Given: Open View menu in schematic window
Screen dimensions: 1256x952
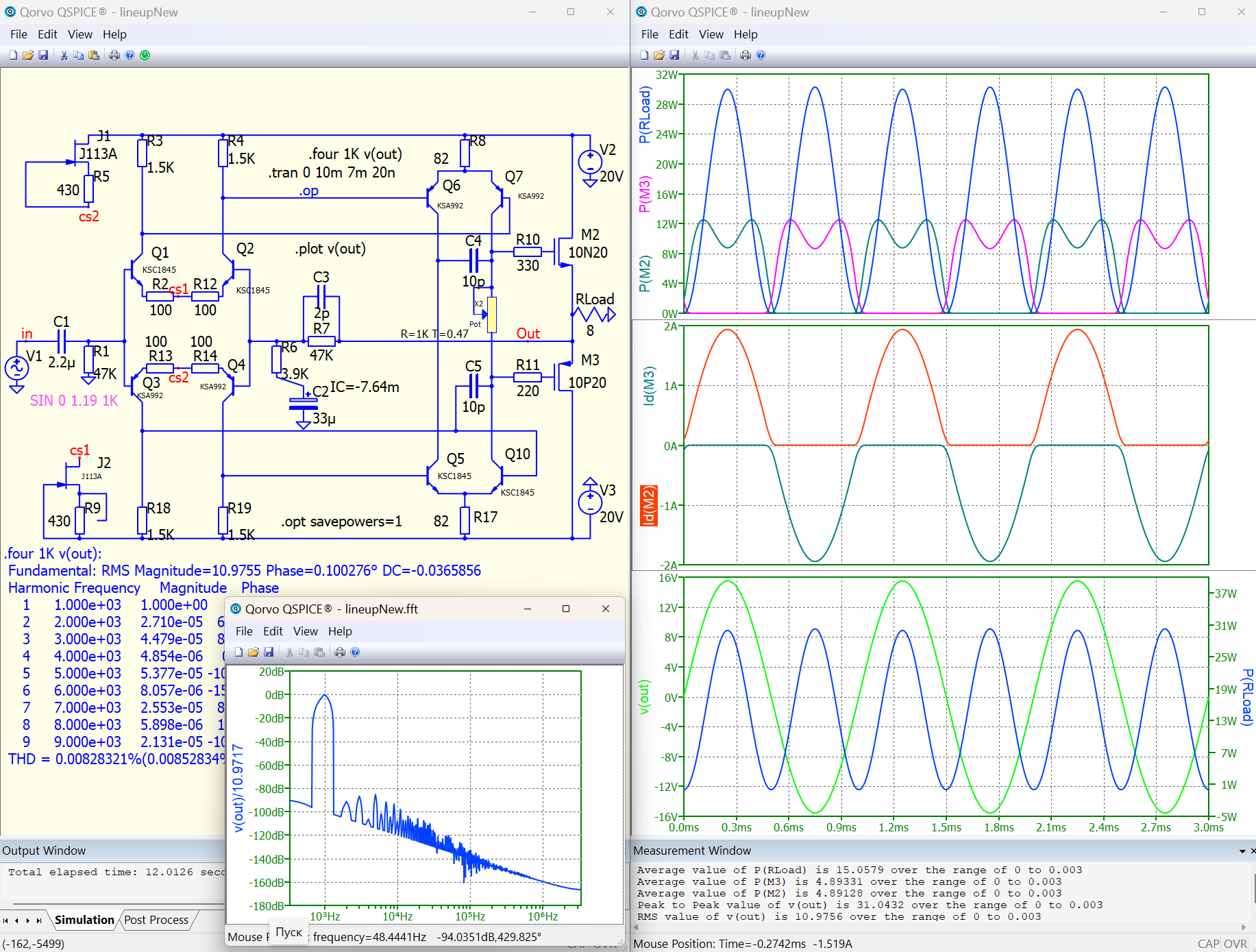Looking at the screenshot, I should coord(79,34).
